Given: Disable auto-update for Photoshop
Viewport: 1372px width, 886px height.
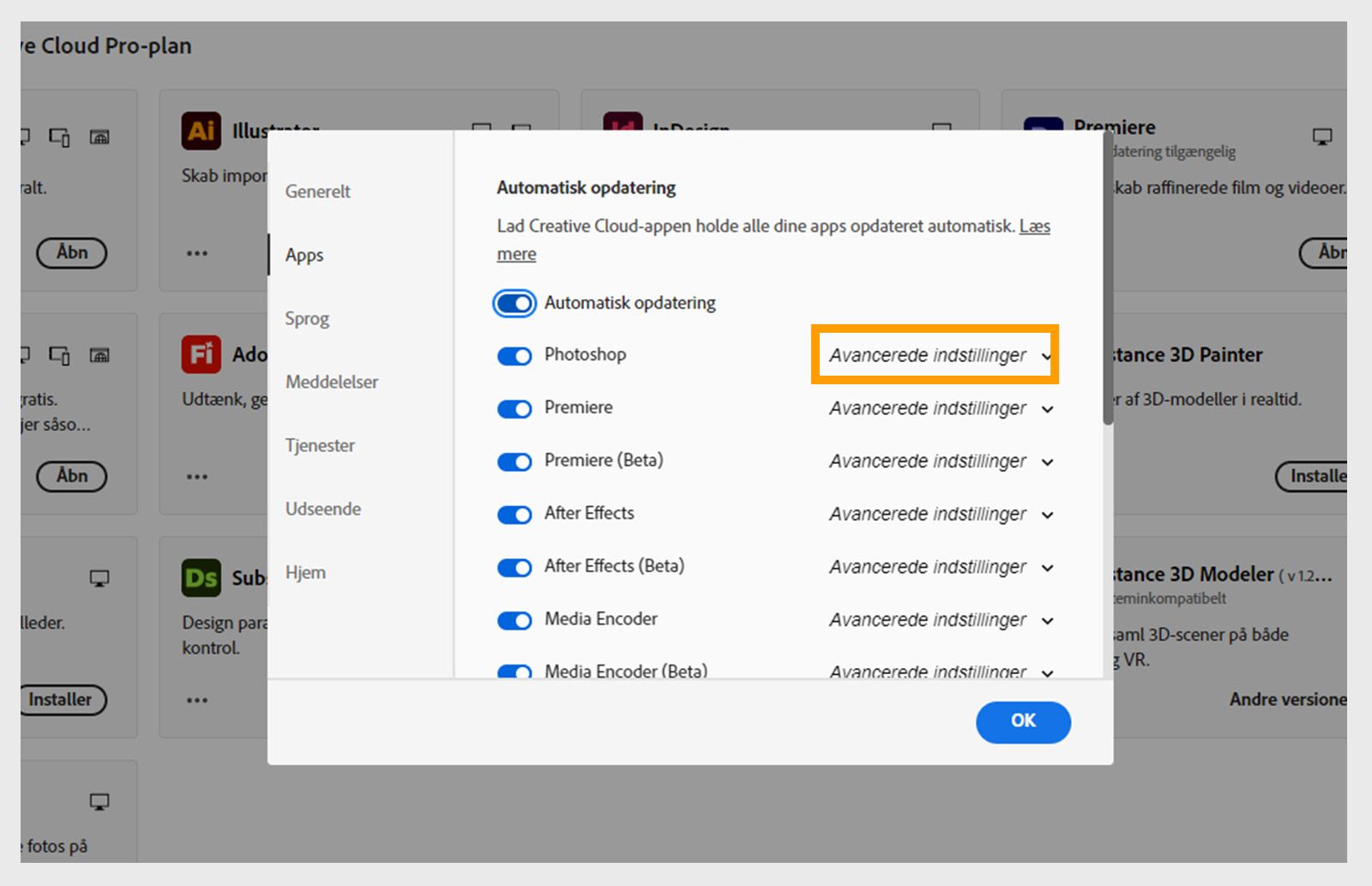Looking at the screenshot, I should 514,356.
